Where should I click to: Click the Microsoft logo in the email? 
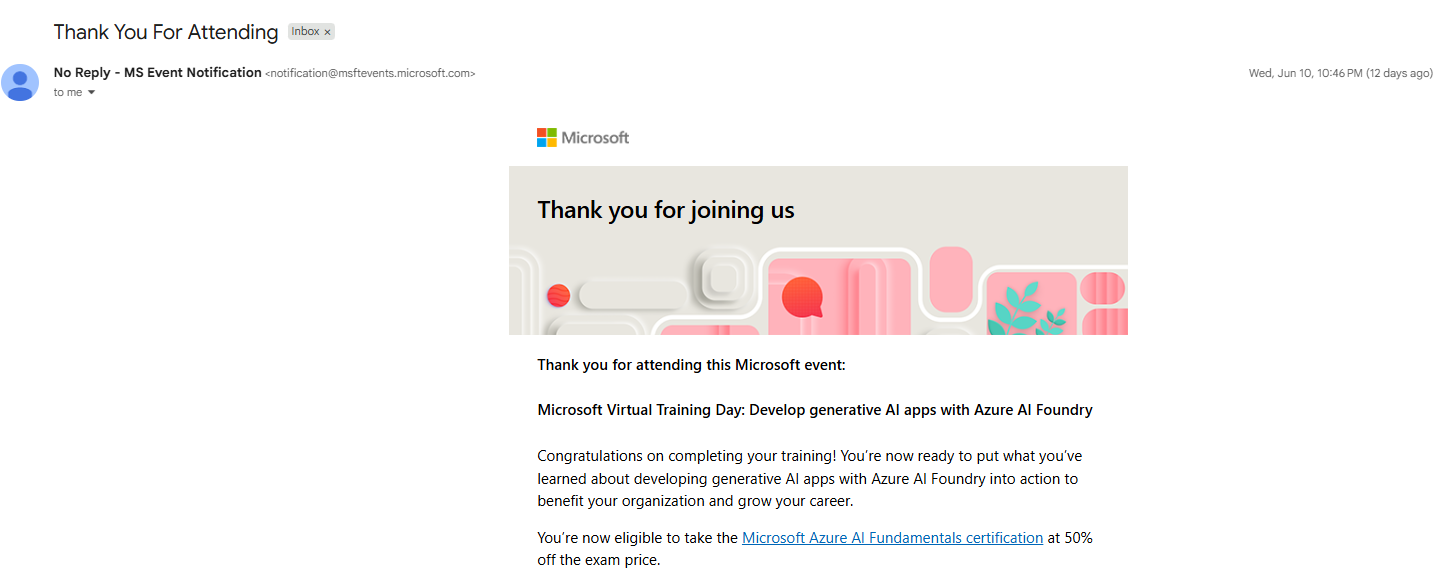(583, 137)
